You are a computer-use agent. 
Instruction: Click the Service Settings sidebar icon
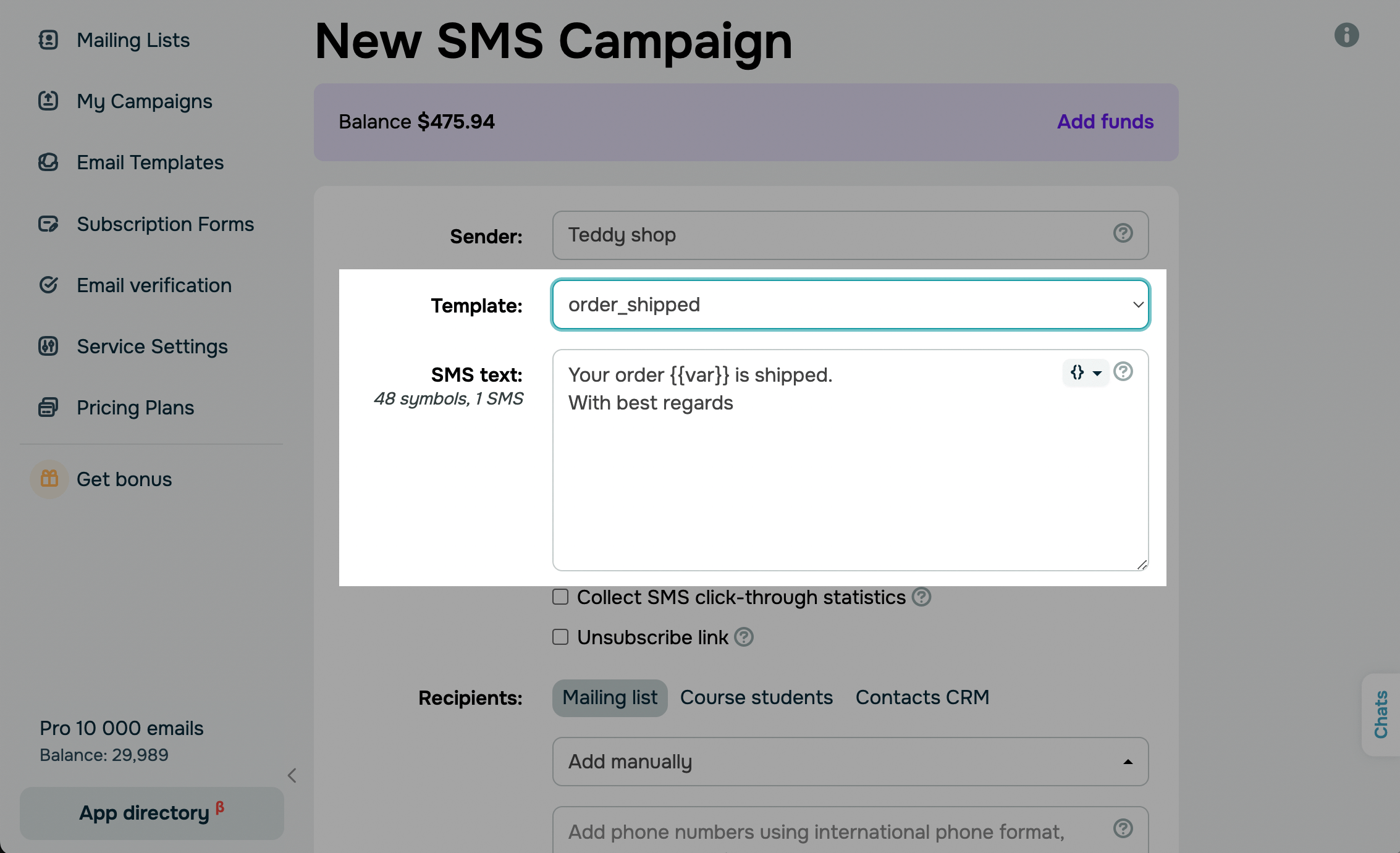pos(48,346)
